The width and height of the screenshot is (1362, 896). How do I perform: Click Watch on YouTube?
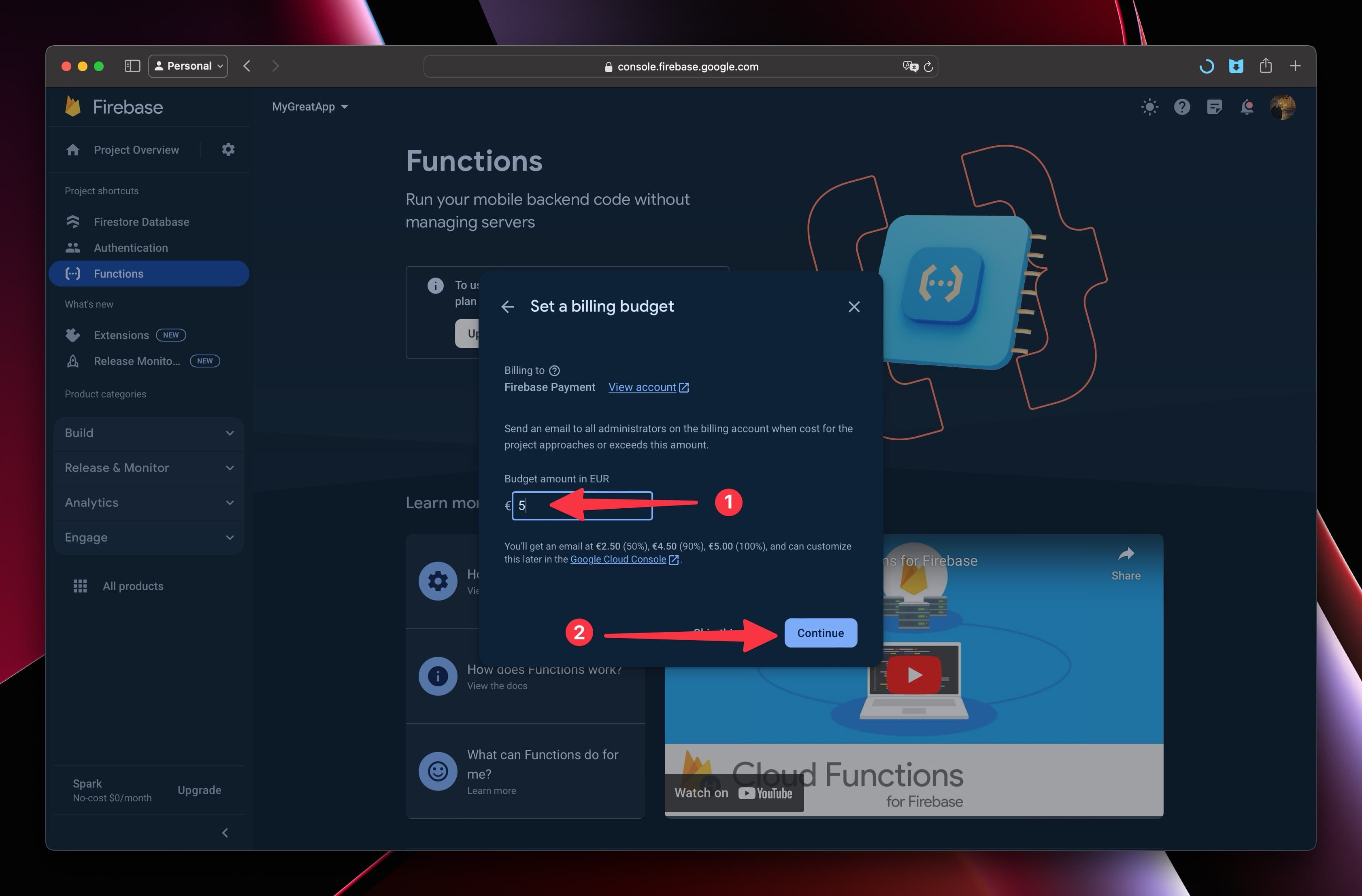click(x=733, y=792)
